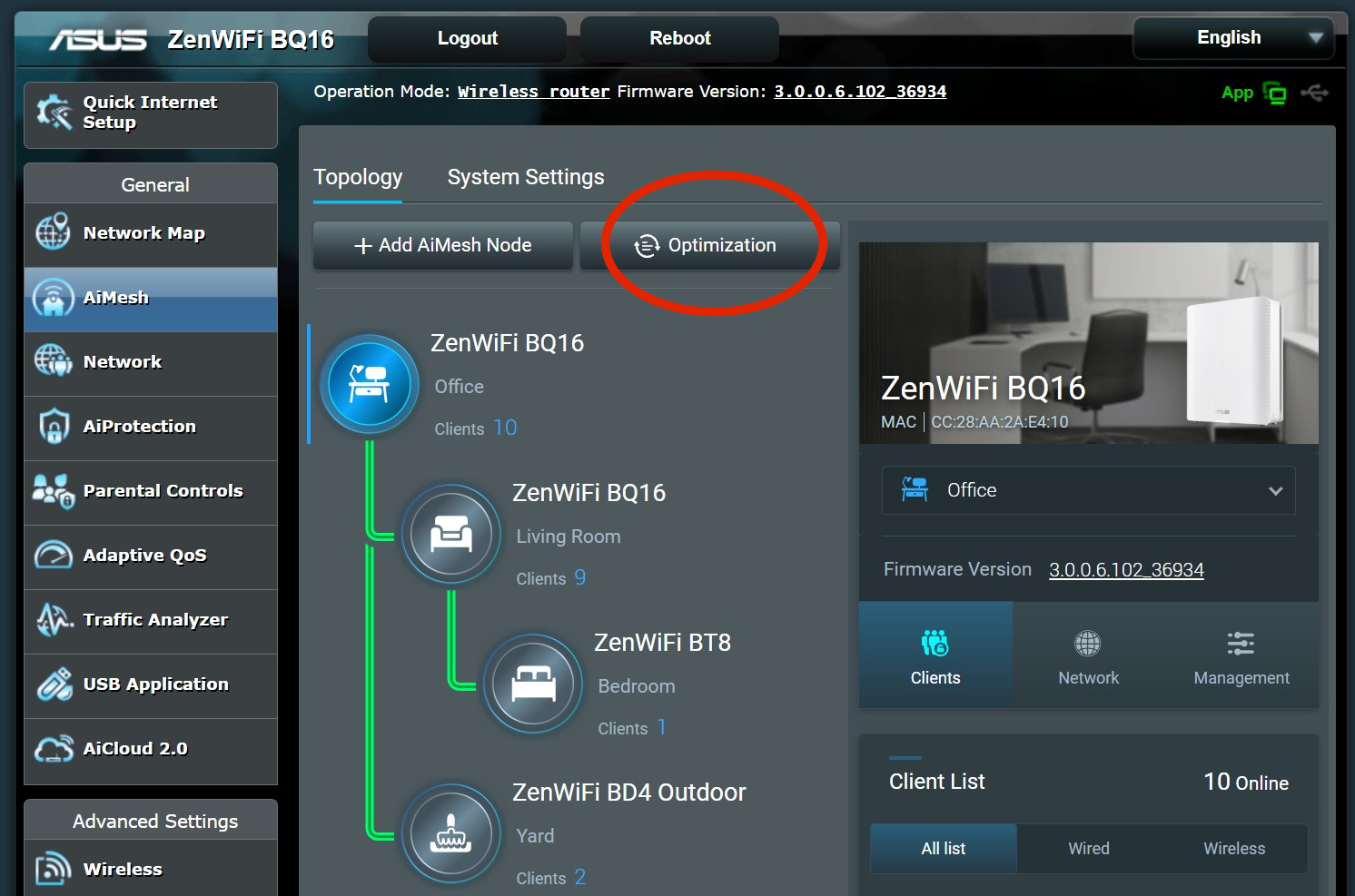Open Quick Internet Setup
1355x896 pixels.
pos(151,113)
